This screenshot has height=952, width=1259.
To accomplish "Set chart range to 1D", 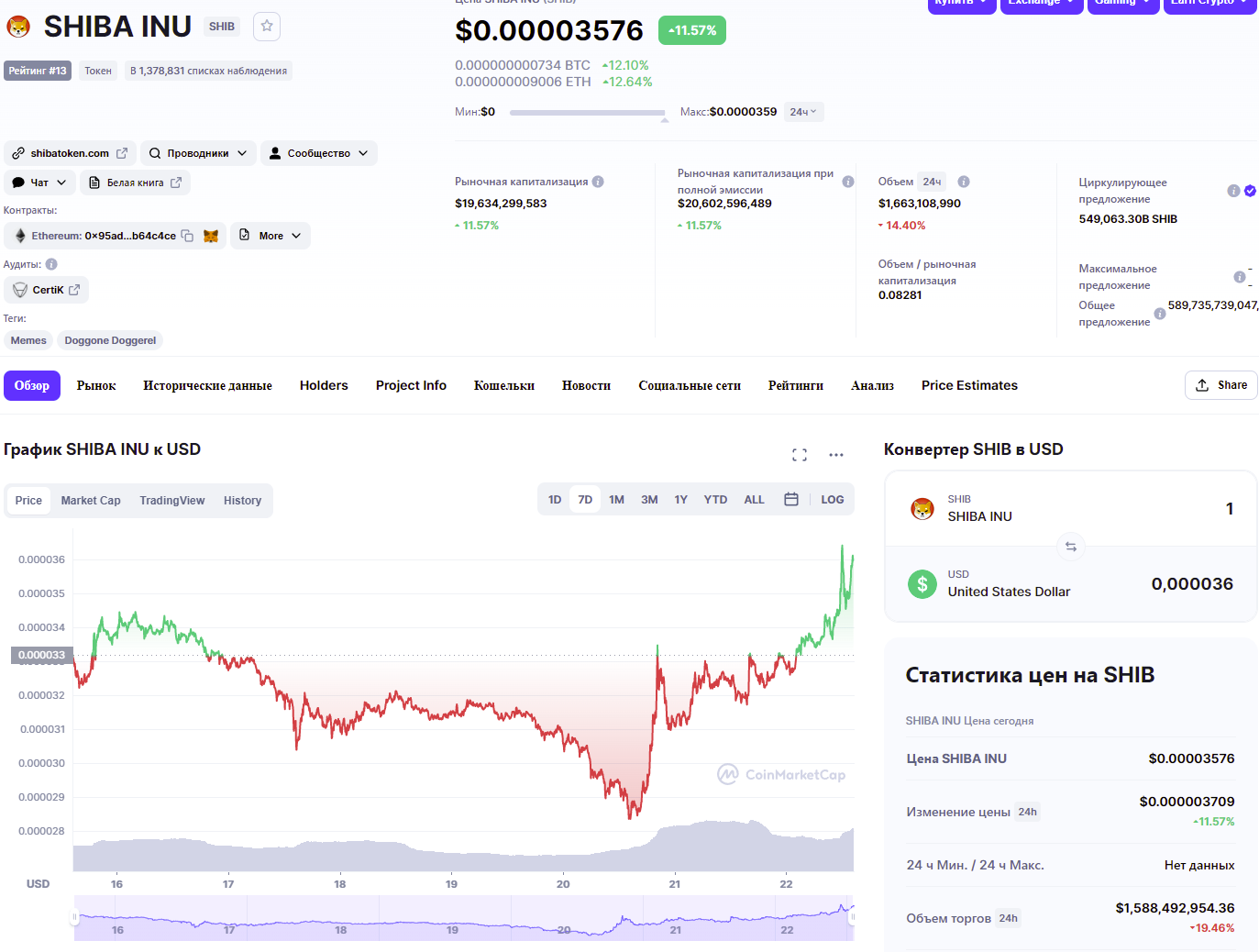I will click(x=555, y=500).
